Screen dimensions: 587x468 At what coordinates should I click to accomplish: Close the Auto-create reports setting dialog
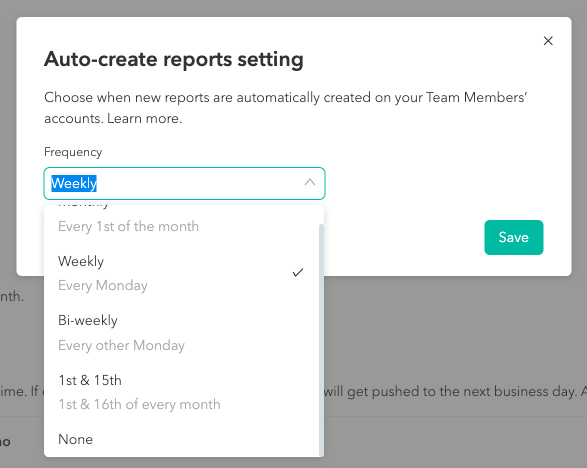[x=548, y=41]
